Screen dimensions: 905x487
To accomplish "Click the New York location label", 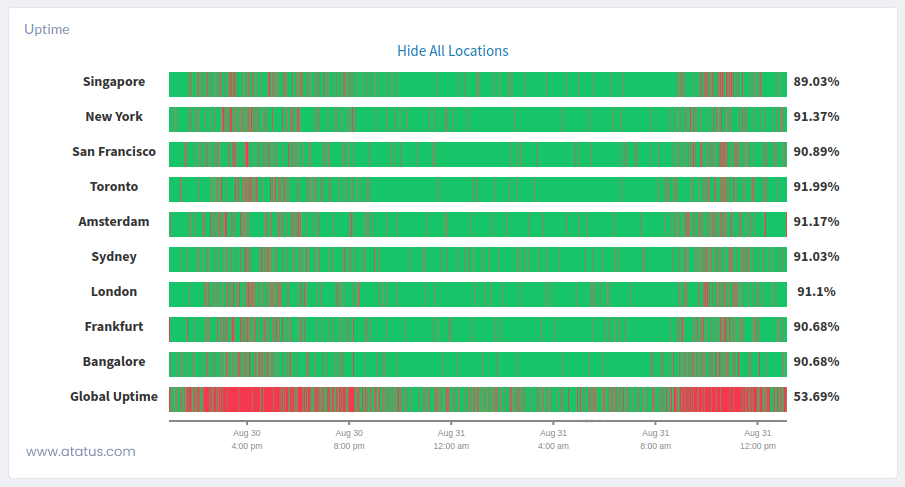I will click(114, 117).
